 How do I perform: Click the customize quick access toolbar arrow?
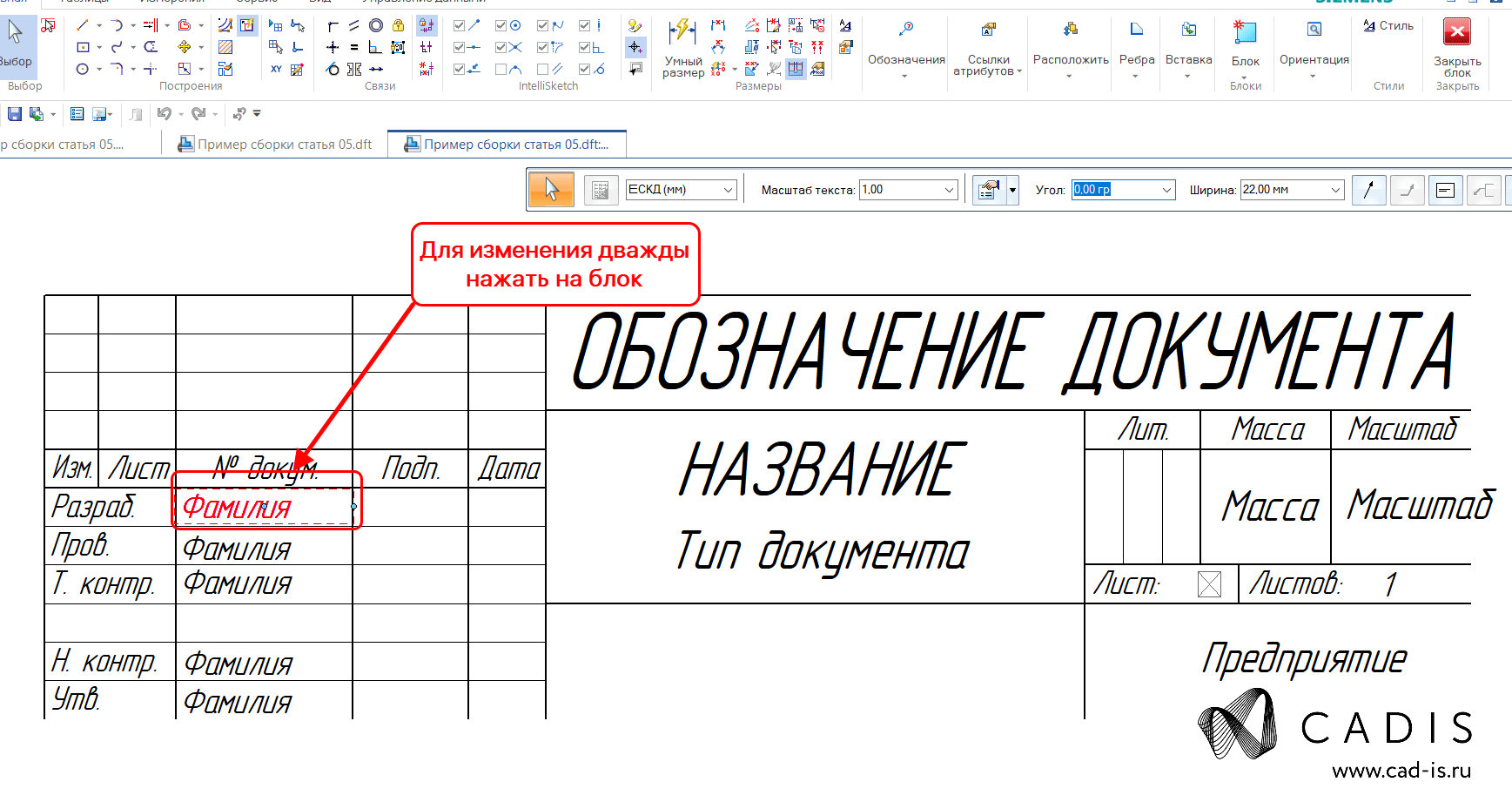click(x=257, y=114)
